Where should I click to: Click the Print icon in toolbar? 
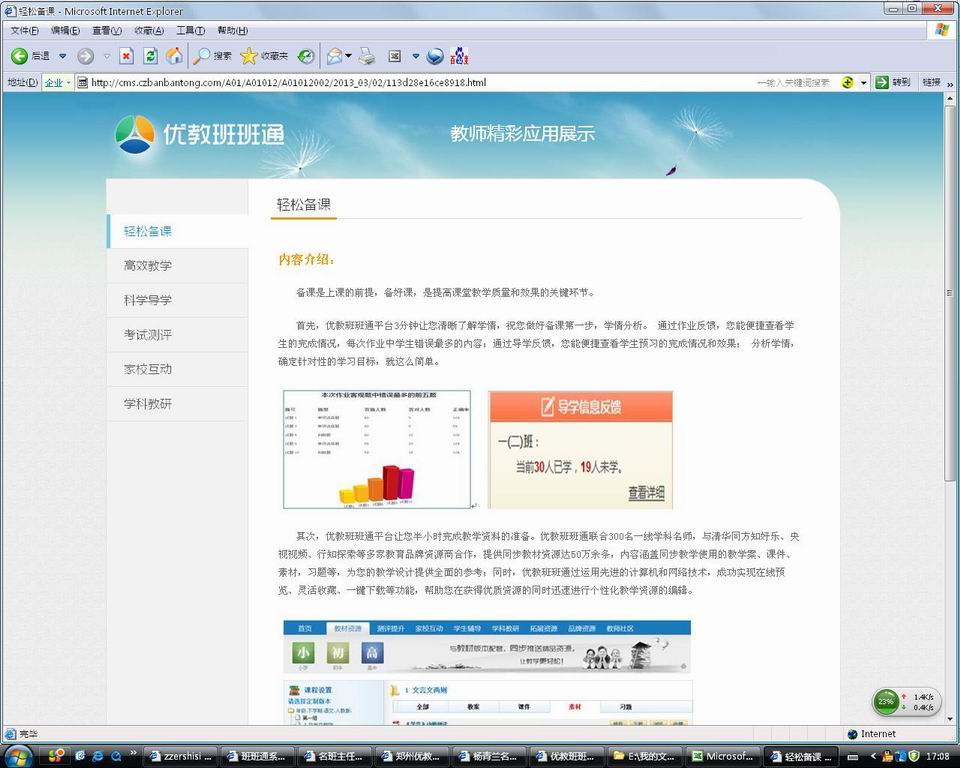click(x=367, y=56)
